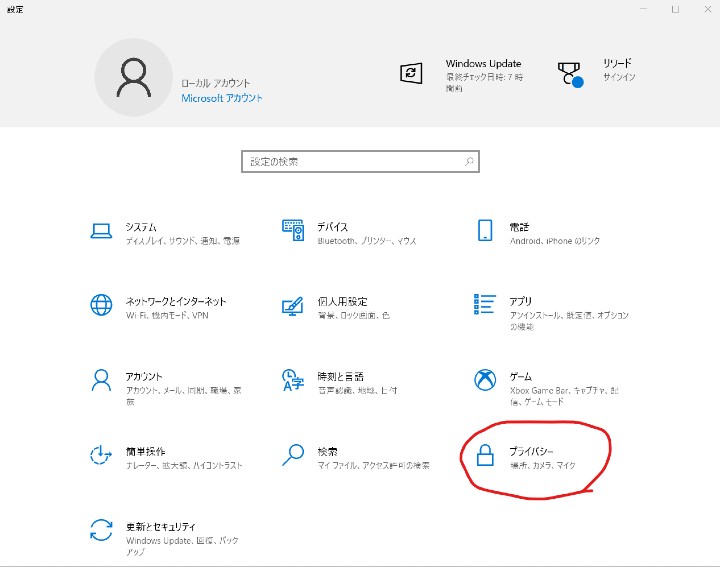Select the ネットワークとインターネット title
This screenshot has height=567, width=720.
pos(176,302)
